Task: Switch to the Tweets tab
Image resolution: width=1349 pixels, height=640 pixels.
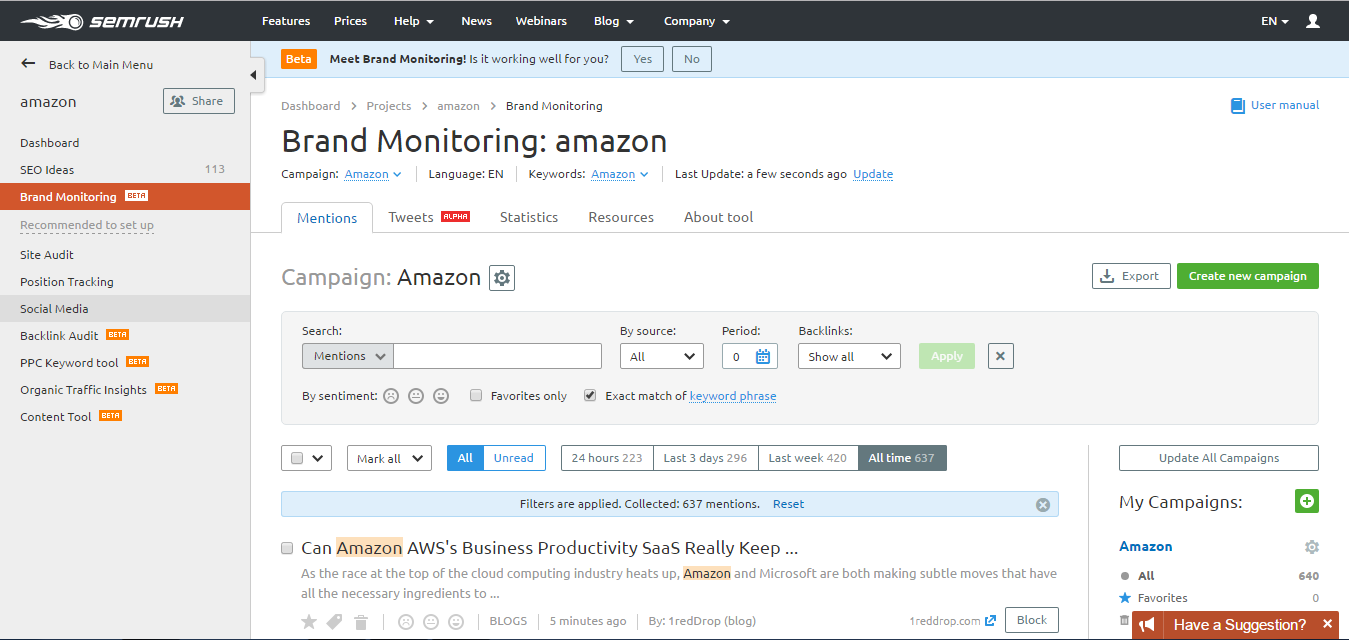Action: [428, 217]
